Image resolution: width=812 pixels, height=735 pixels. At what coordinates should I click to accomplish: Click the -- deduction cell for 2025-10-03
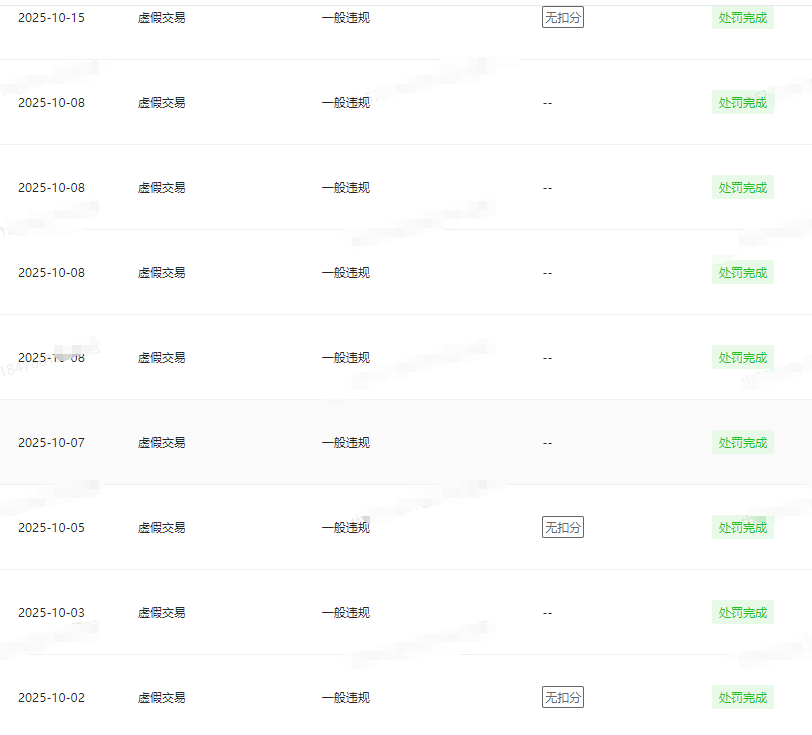tap(547, 612)
